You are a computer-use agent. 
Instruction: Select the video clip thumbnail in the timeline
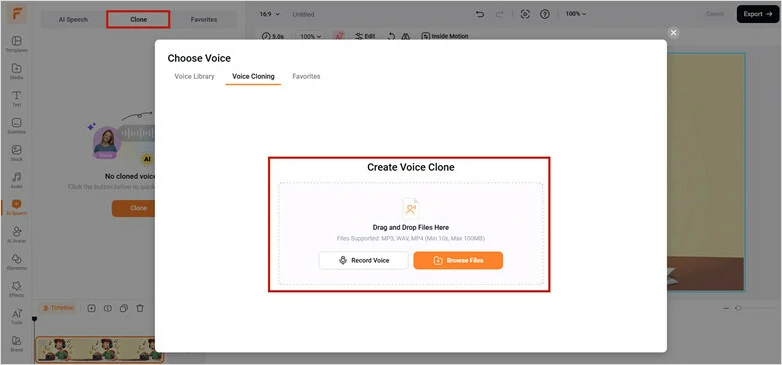tap(100, 349)
